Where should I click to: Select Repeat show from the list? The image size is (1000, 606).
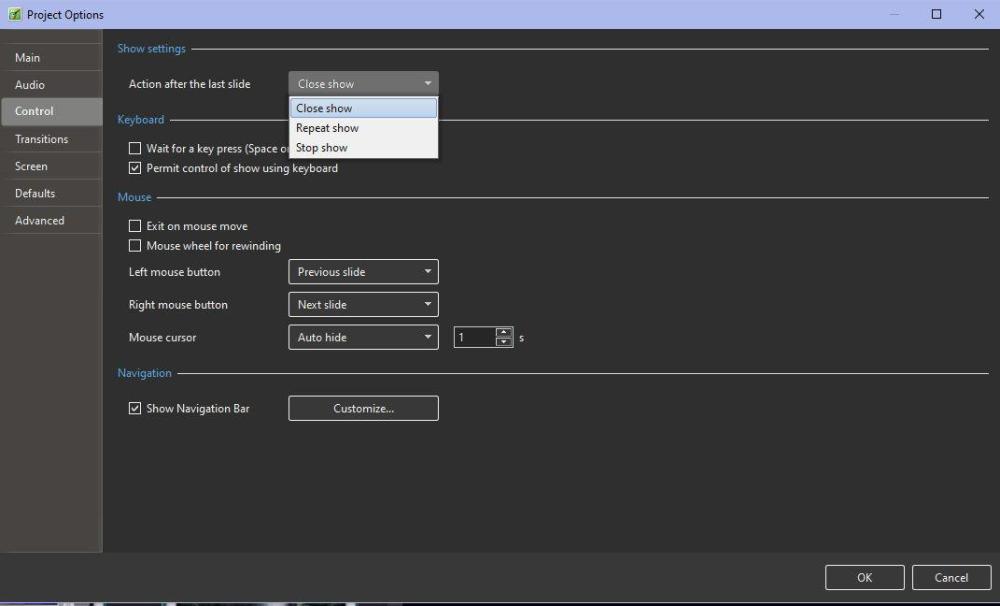pyautogui.click(x=327, y=128)
